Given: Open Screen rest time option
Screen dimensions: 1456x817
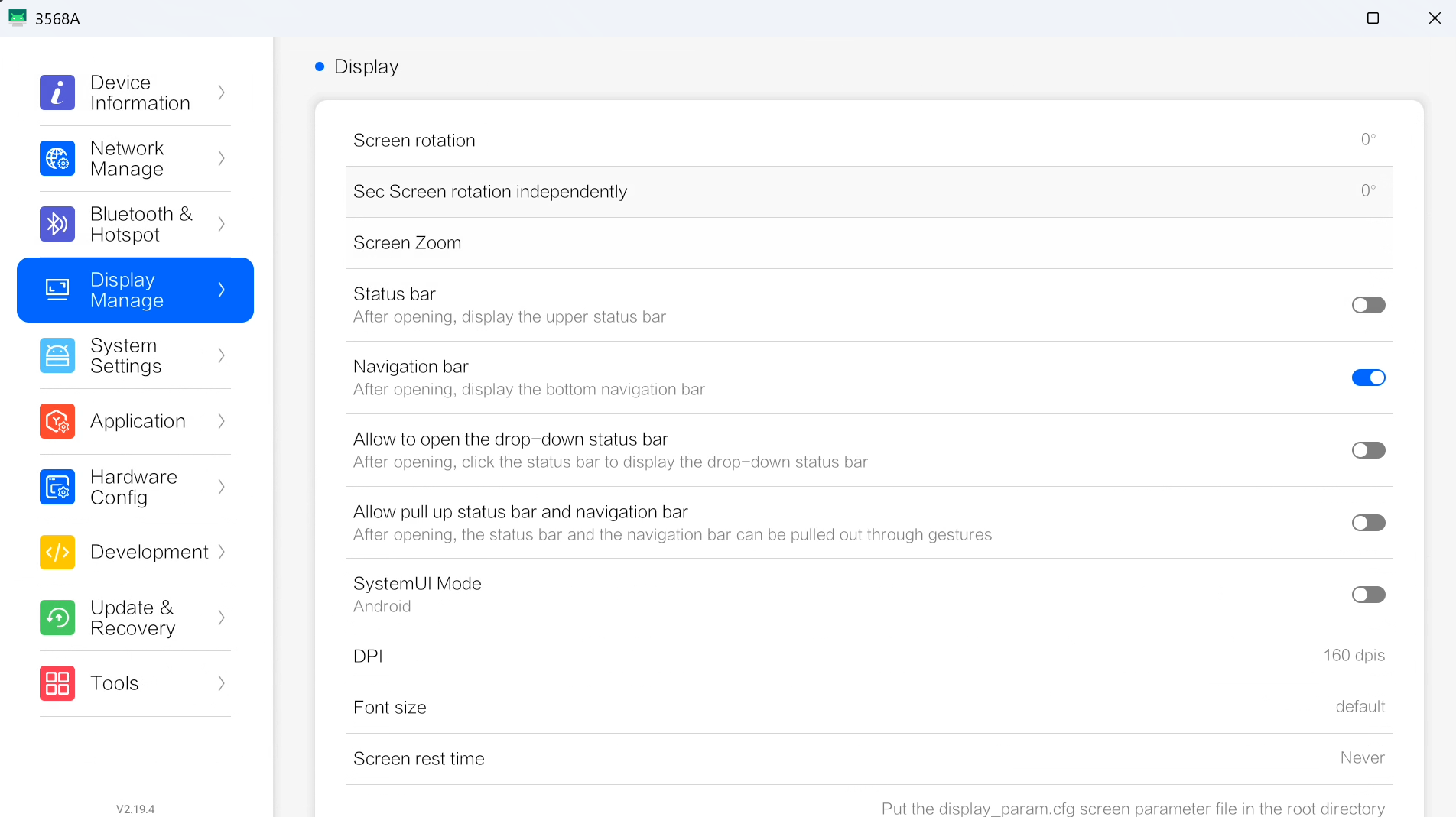Looking at the screenshot, I should tap(869, 758).
